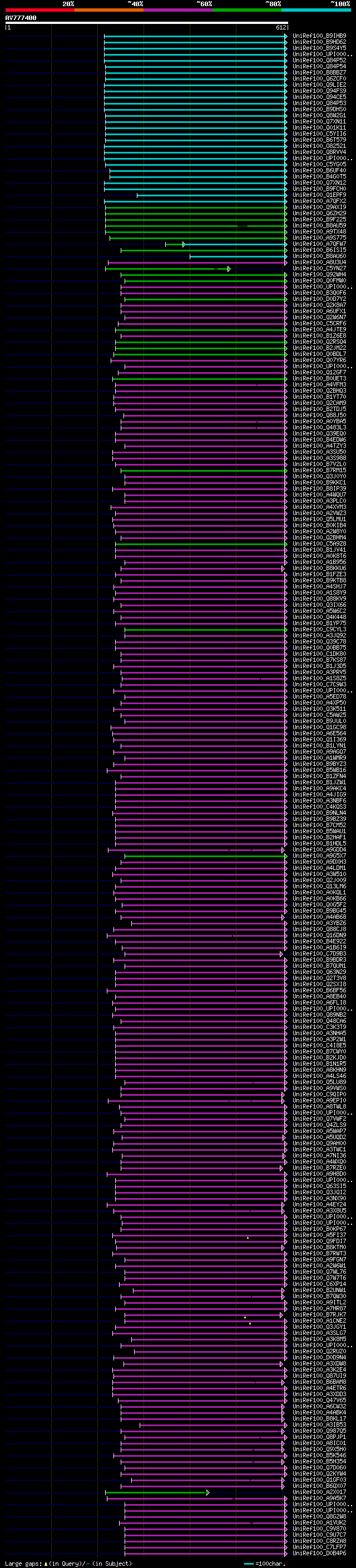This screenshot has width=356, height=1568.
Task: Click the UniRef100_C5YII6 entry
Action: click(319, 134)
